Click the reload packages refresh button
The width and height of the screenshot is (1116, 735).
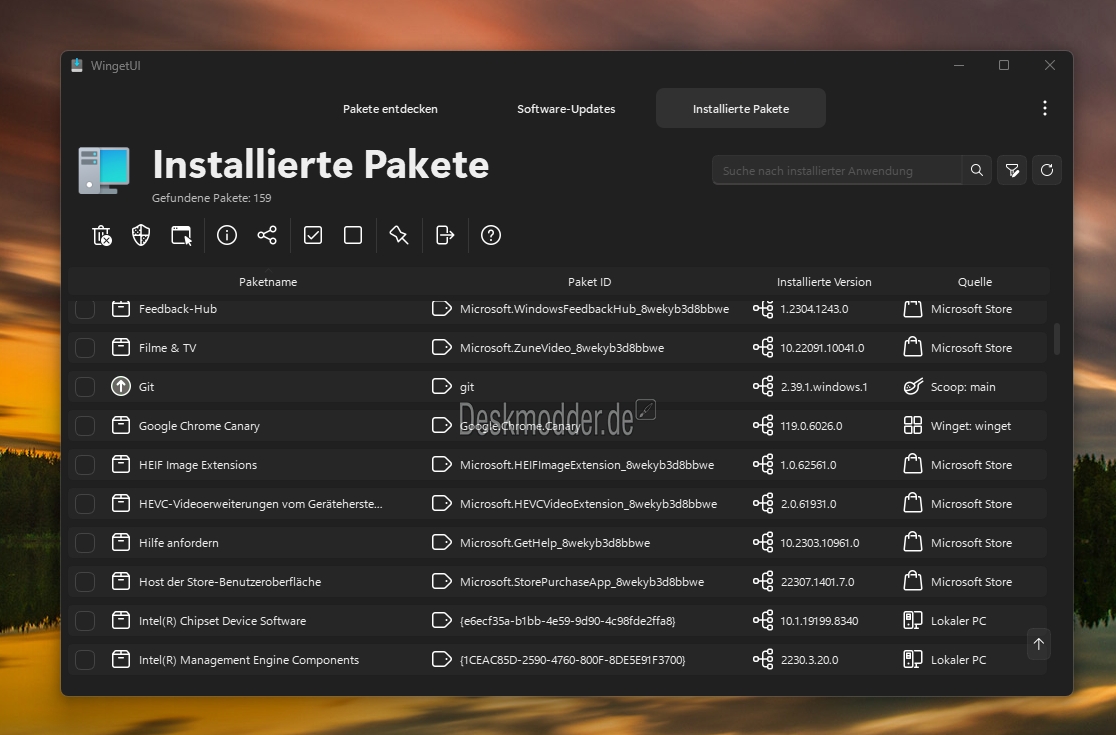[x=1047, y=170]
